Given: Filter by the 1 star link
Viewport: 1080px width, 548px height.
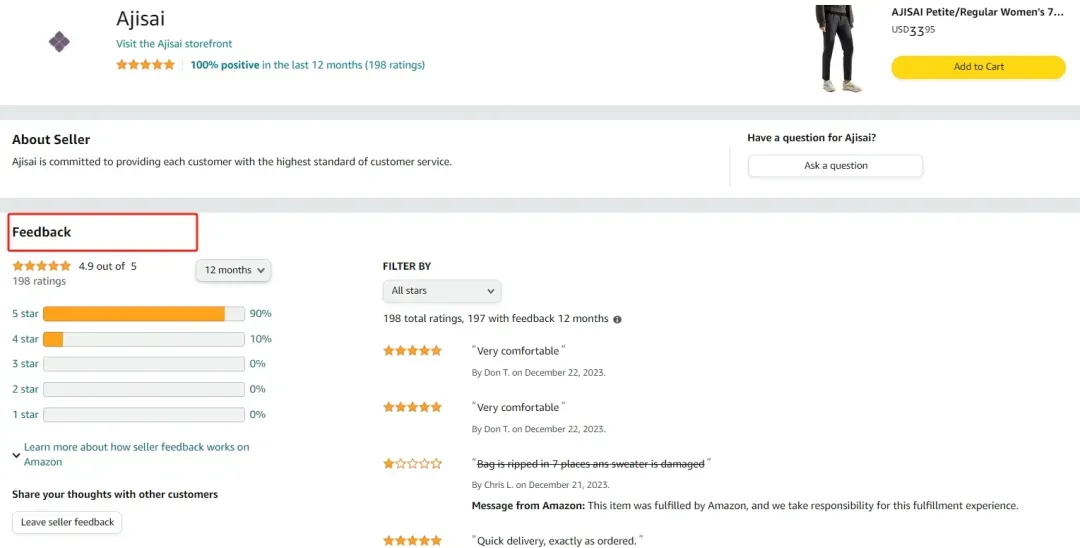Looking at the screenshot, I should pyautogui.click(x=25, y=415).
